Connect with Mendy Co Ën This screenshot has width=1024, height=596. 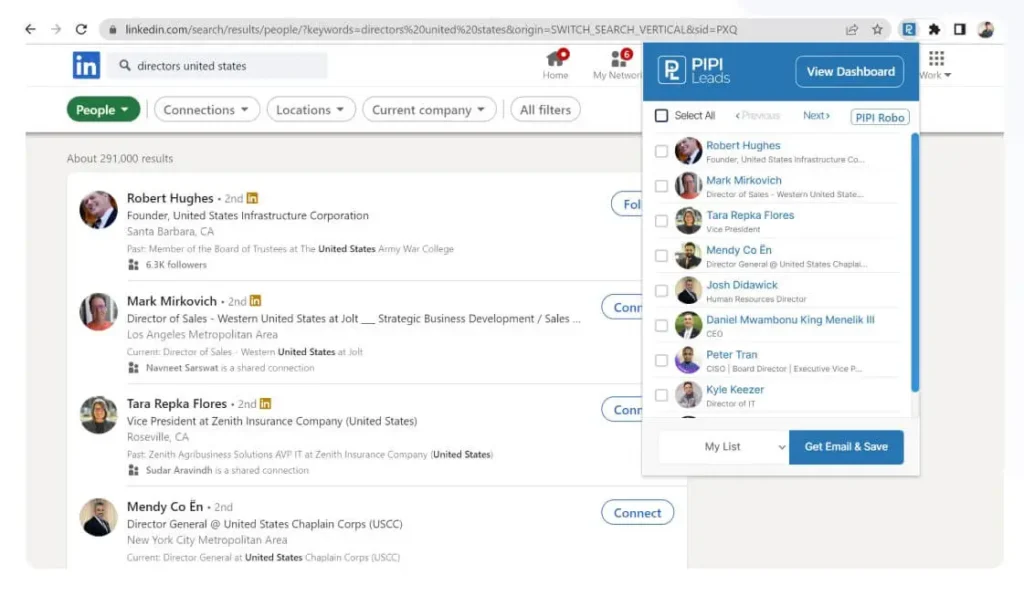pyautogui.click(x=637, y=513)
